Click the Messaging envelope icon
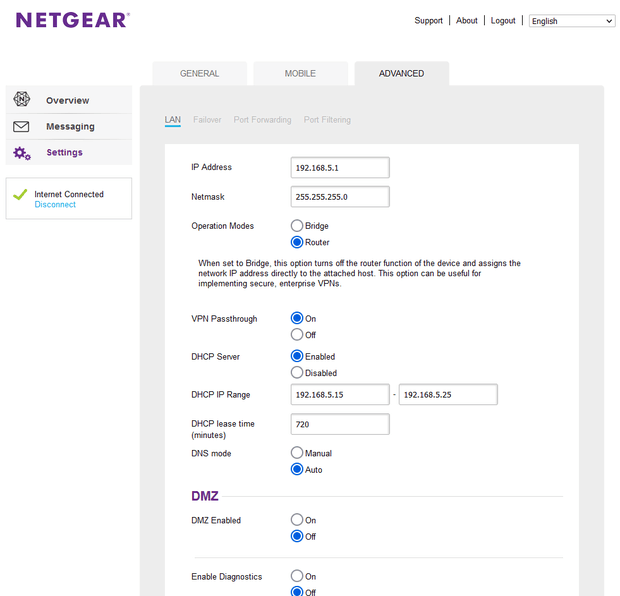Screen dimensions: 620x596 pos(22,127)
